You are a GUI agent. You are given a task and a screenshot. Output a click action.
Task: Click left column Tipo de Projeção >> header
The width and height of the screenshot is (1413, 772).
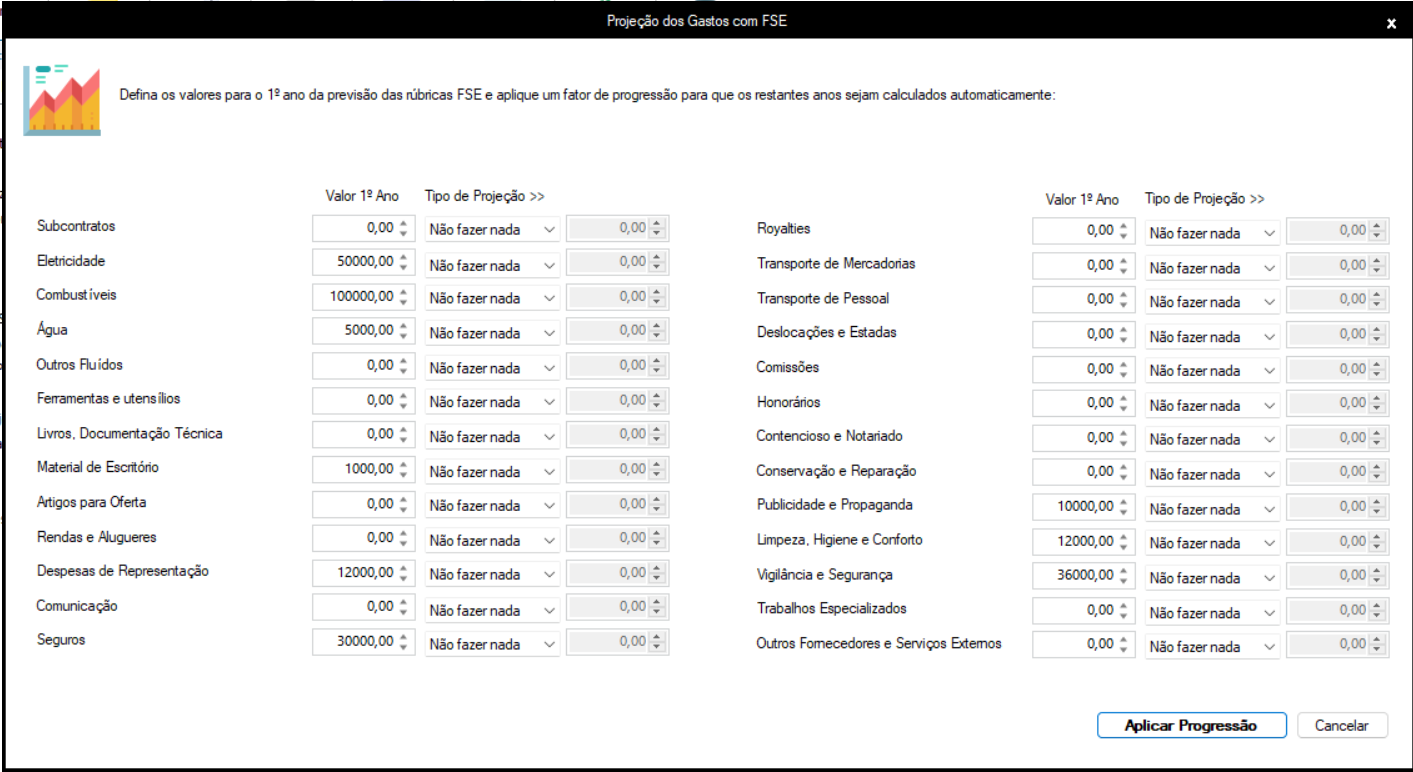(484, 196)
